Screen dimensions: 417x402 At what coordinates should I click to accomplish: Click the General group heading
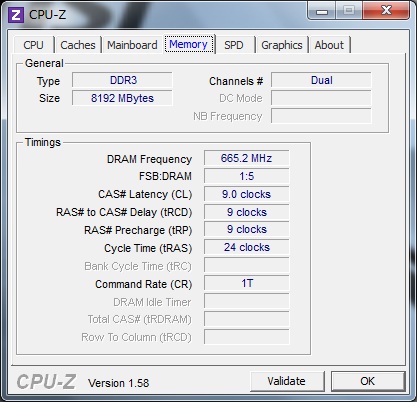point(44,63)
